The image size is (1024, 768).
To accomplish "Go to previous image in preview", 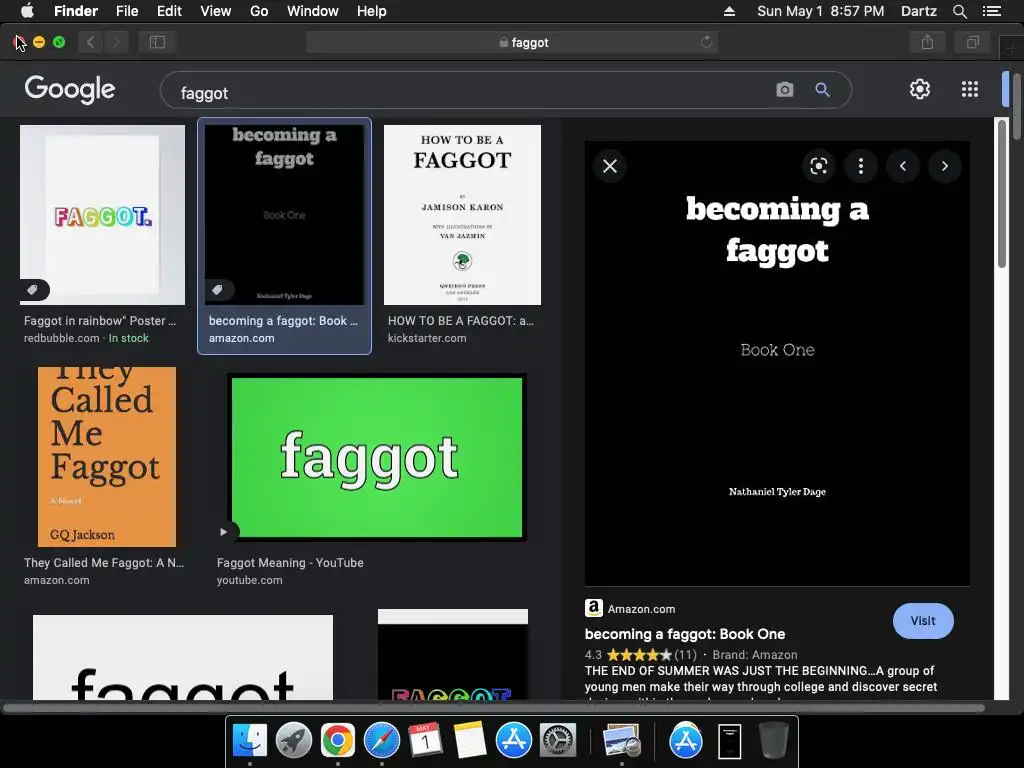I will point(903,166).
